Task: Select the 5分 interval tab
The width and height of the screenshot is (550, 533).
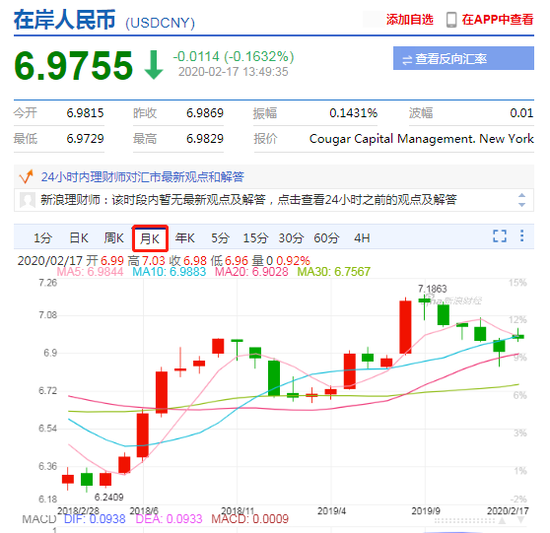Action: tap(220, 238)
